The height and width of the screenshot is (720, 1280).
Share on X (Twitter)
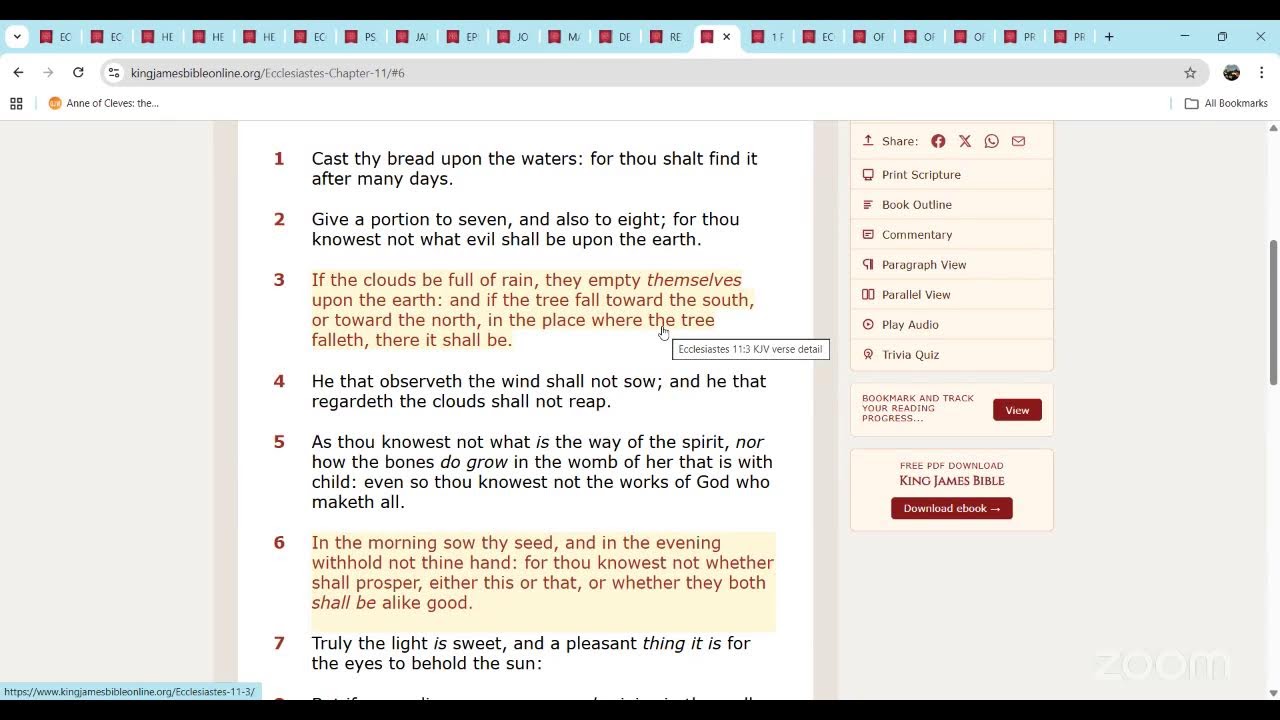965,141
